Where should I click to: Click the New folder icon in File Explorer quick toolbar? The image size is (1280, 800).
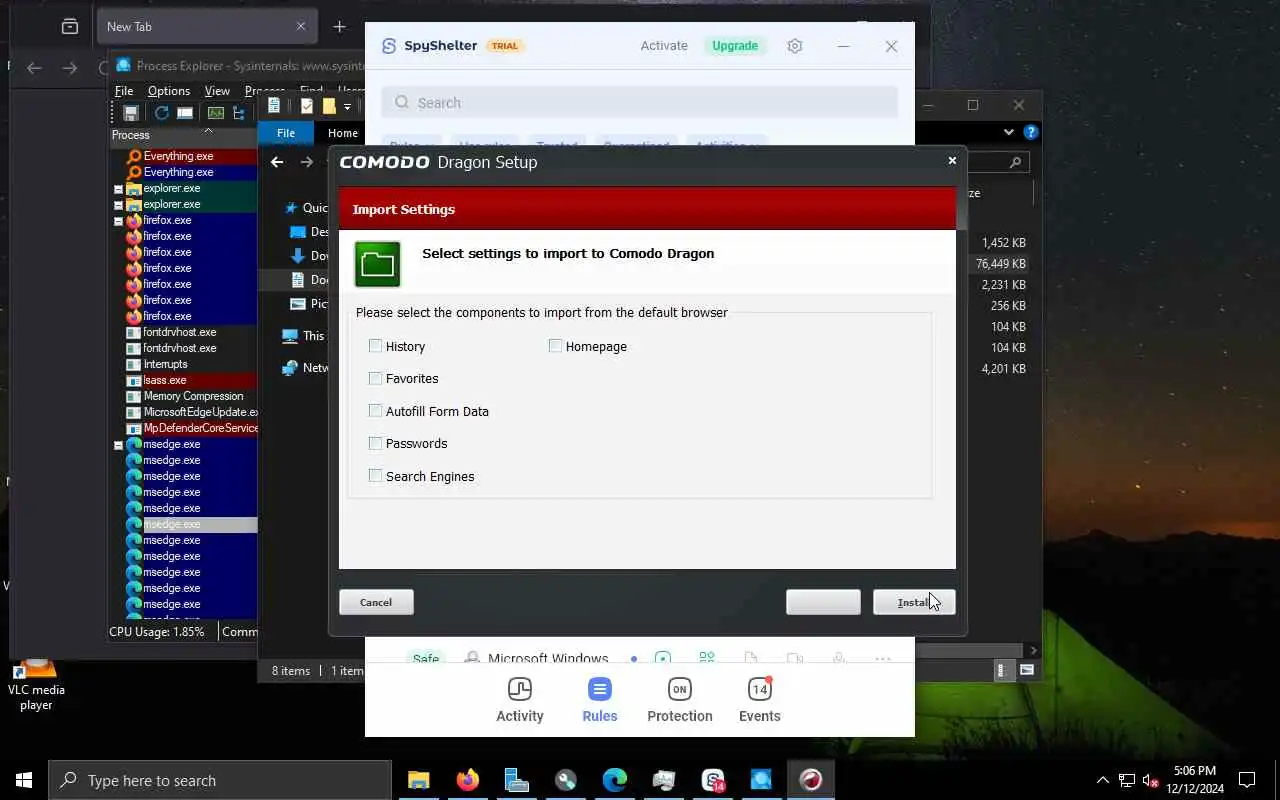pyautogui.click(x=329, y=106)
